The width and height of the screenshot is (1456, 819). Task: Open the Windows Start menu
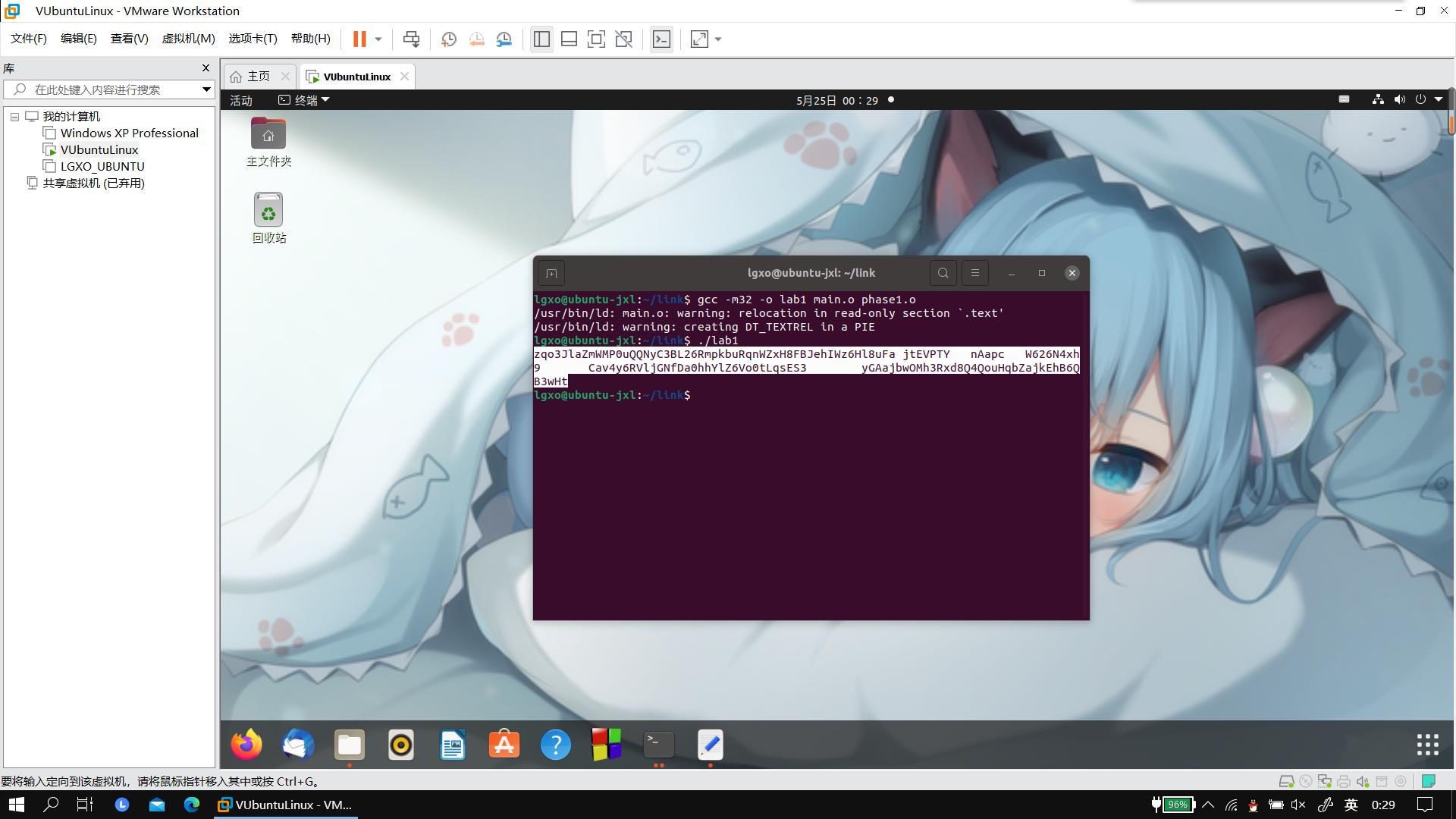16,805
